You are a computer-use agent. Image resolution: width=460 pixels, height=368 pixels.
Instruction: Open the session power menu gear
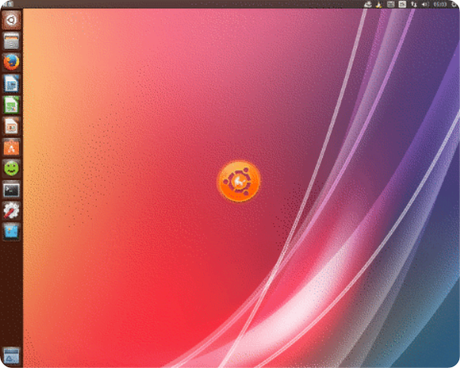[x=454, y=4]
